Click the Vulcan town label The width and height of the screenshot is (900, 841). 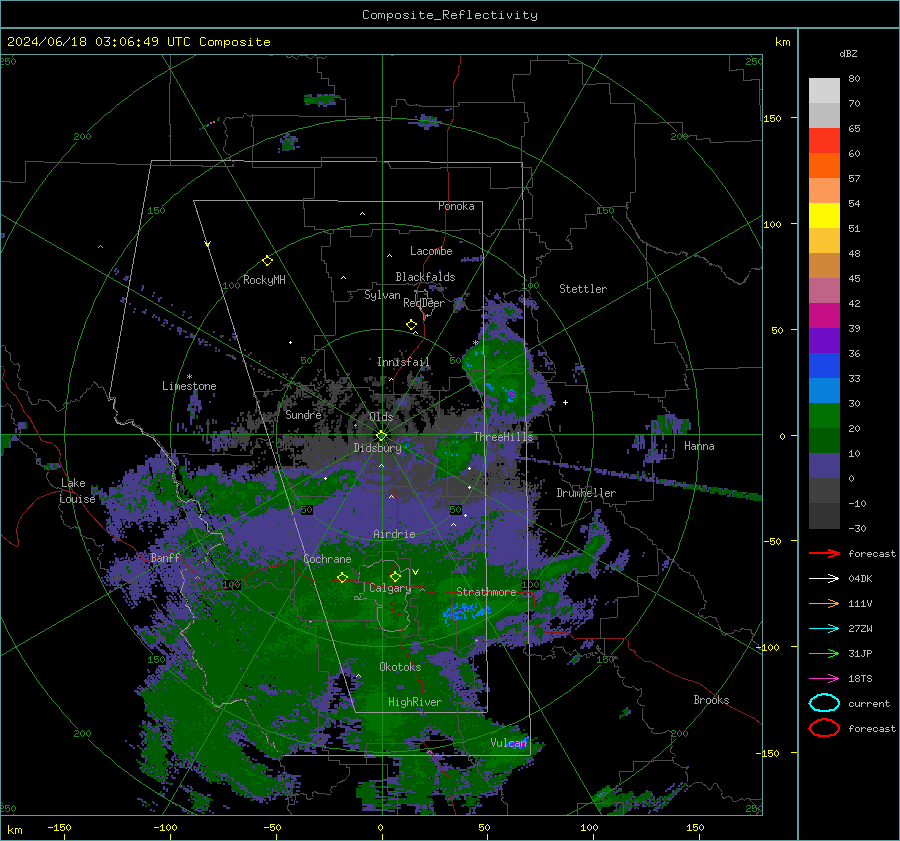coord(509,743)
